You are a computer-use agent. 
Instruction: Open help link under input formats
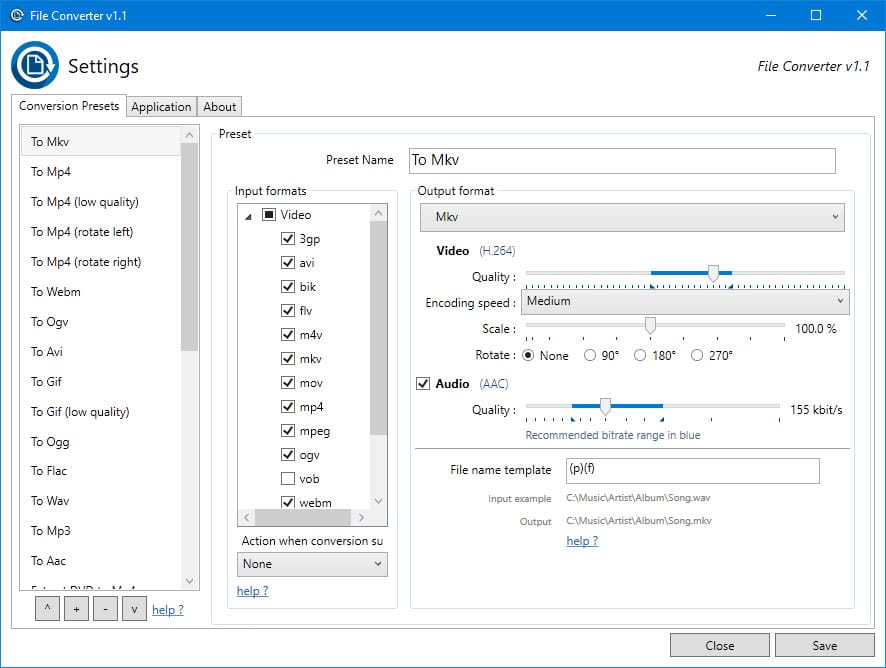(x=253, y=591)
